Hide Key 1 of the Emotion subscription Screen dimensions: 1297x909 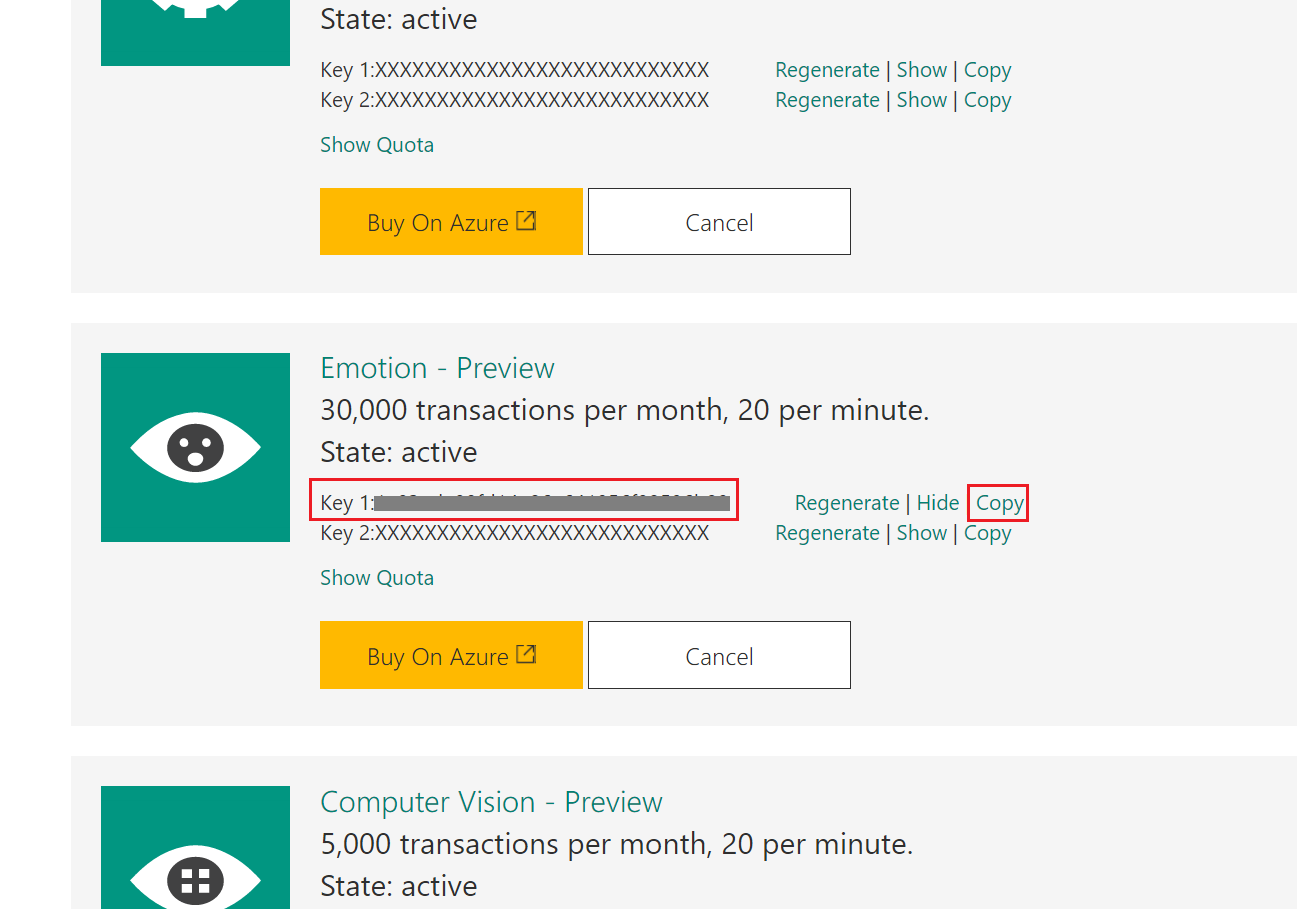[x=938, y=503]
